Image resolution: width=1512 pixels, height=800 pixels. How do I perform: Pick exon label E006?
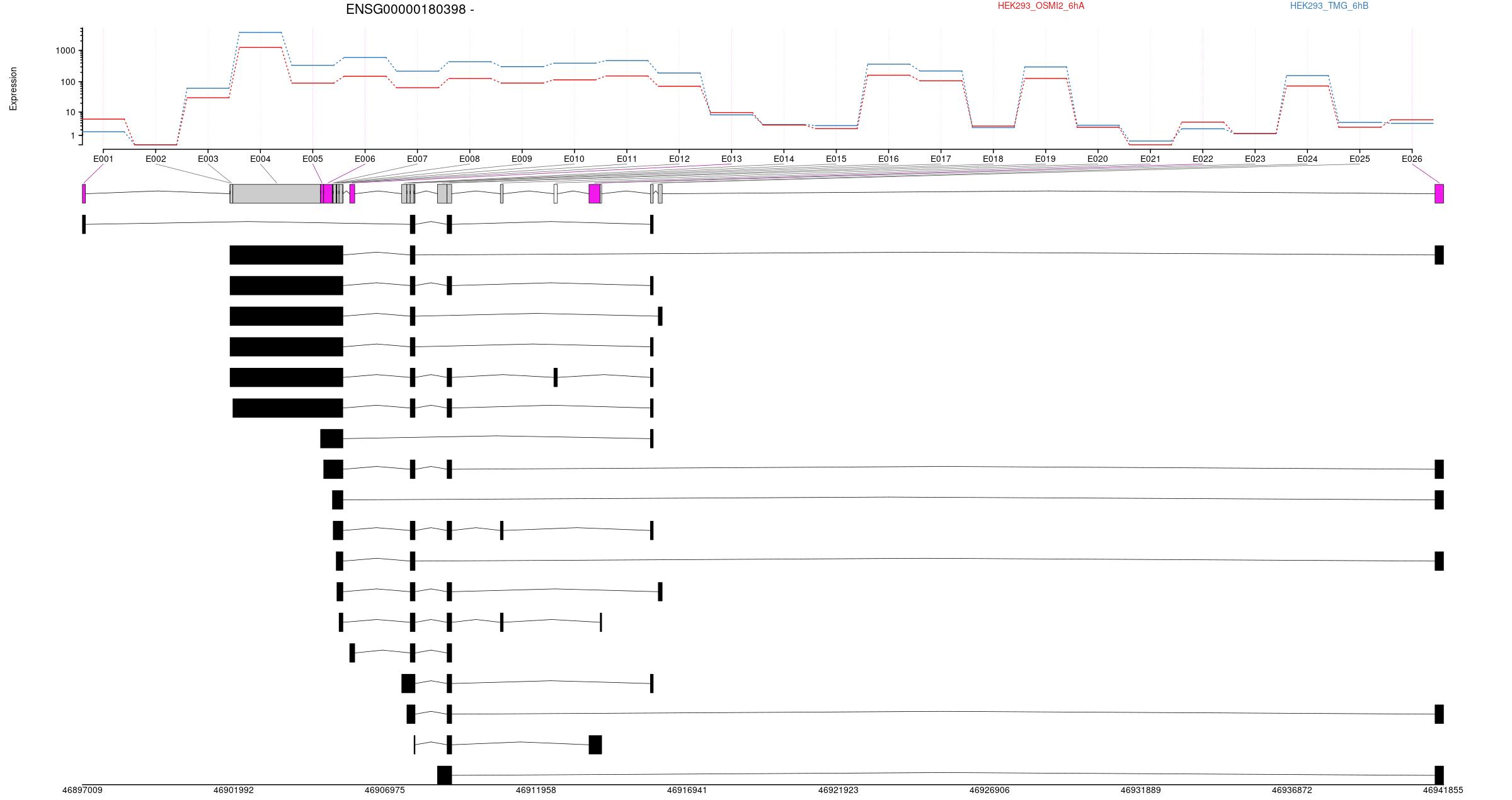[x=365, y=159]
